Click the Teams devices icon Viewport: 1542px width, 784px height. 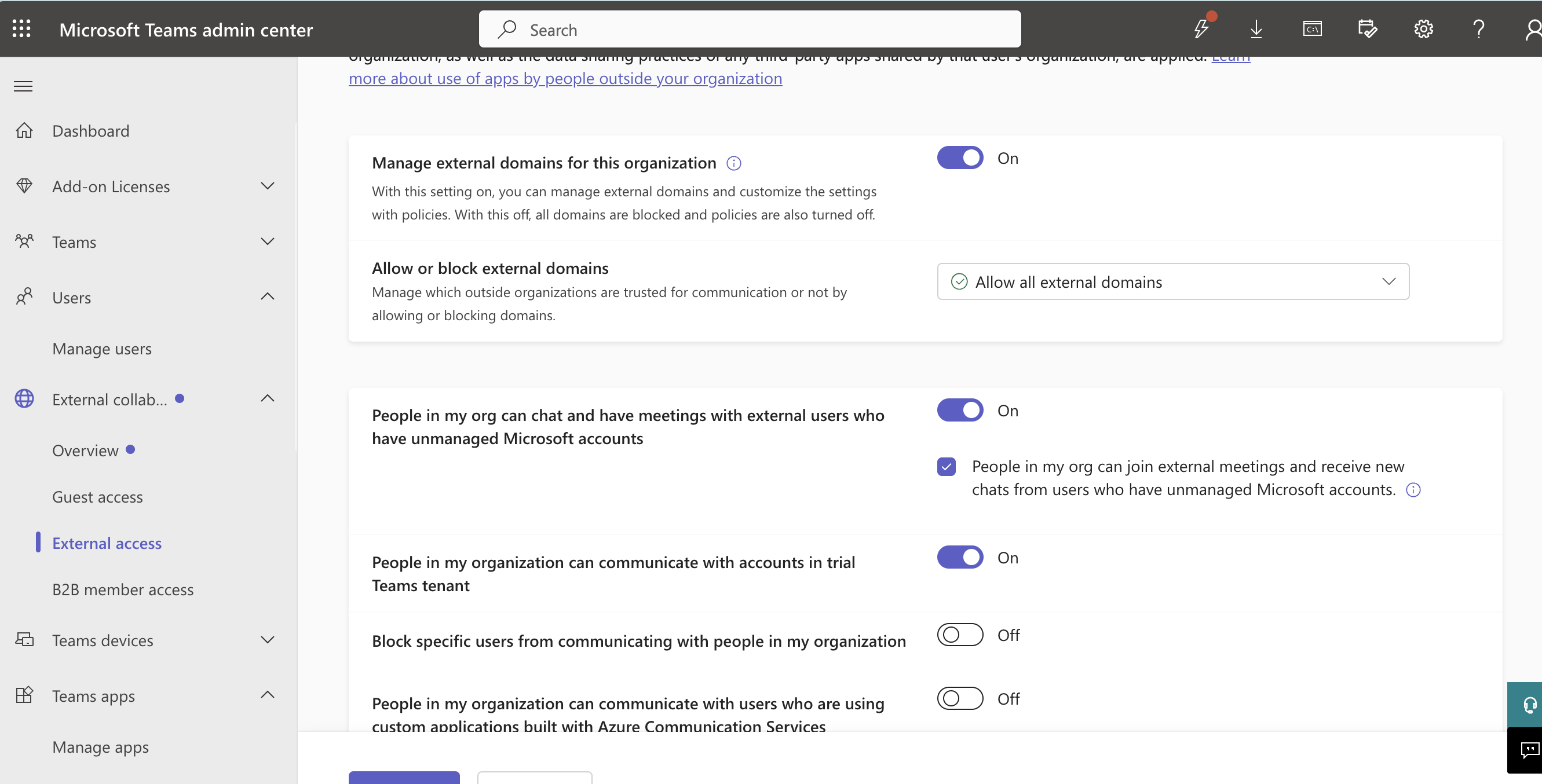point(24,640)
